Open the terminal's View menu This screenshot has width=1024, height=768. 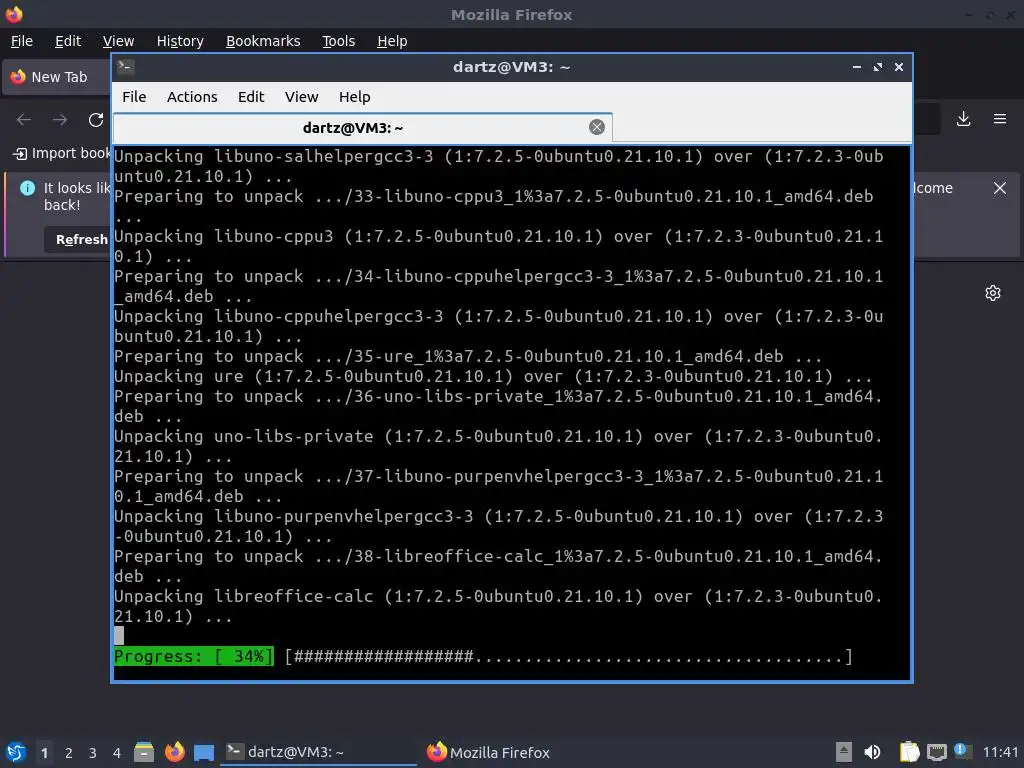pyautogui.click(x=301, y=97)
